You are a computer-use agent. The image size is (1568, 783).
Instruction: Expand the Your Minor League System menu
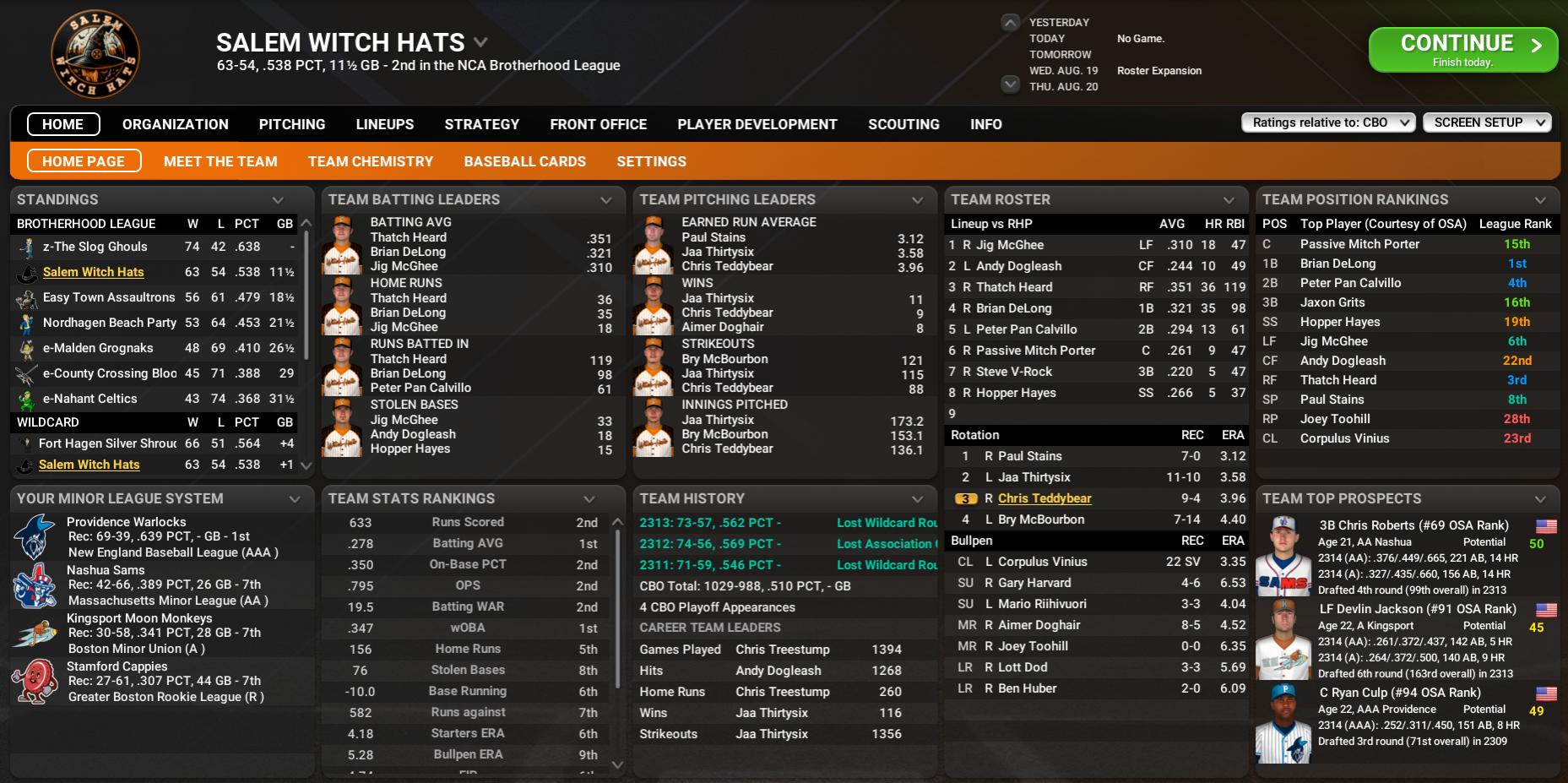pos(295,499)
